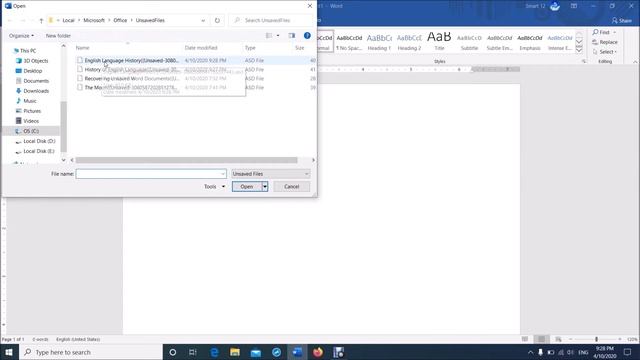This screenshot has height=360, width=640.
Task: Select Office in the address breadcrumb
Action: click(120, 20)
